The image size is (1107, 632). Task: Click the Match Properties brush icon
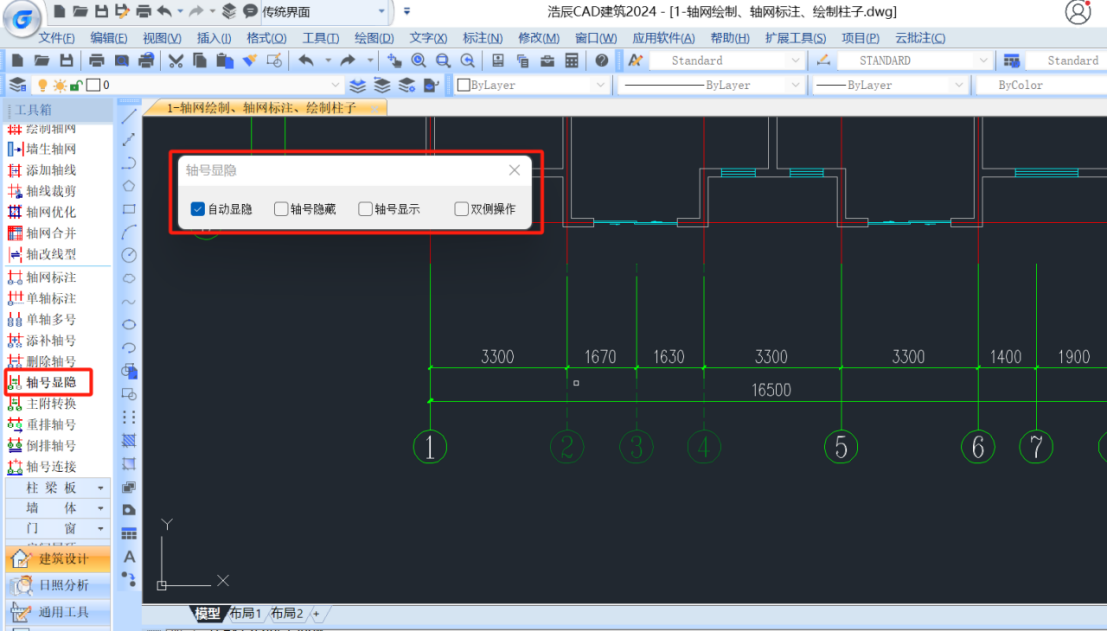point(249,61)
